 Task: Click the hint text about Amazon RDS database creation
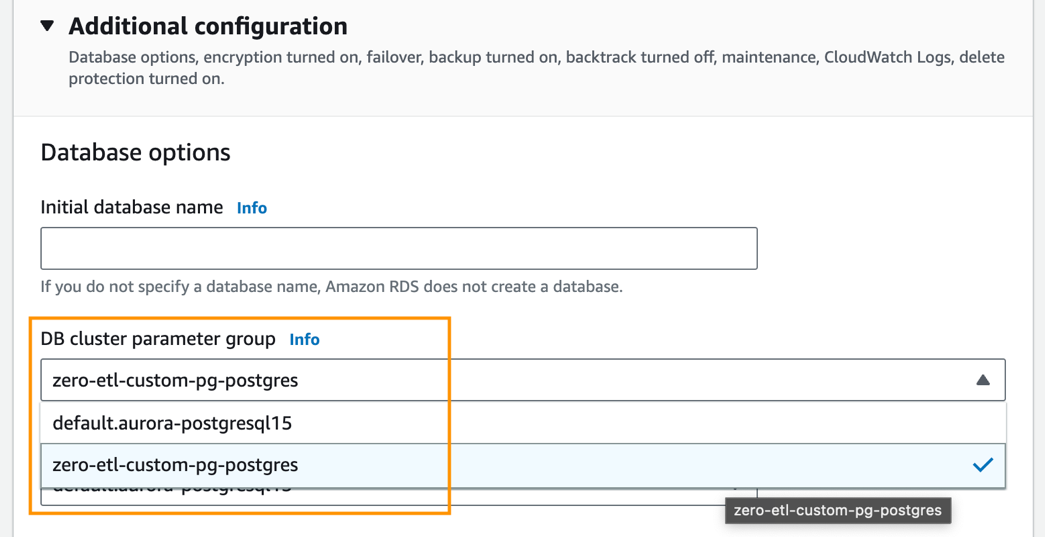click(331, 287)
